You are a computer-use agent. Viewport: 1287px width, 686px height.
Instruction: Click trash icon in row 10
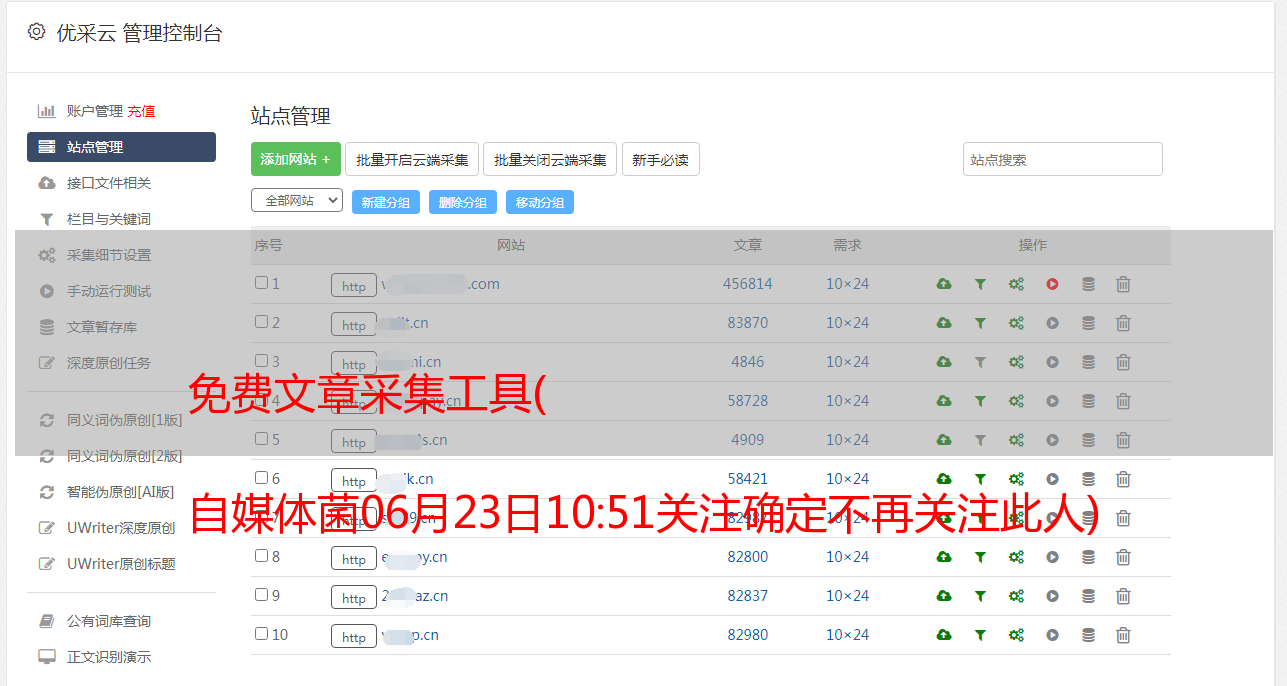pos(1123,635)
